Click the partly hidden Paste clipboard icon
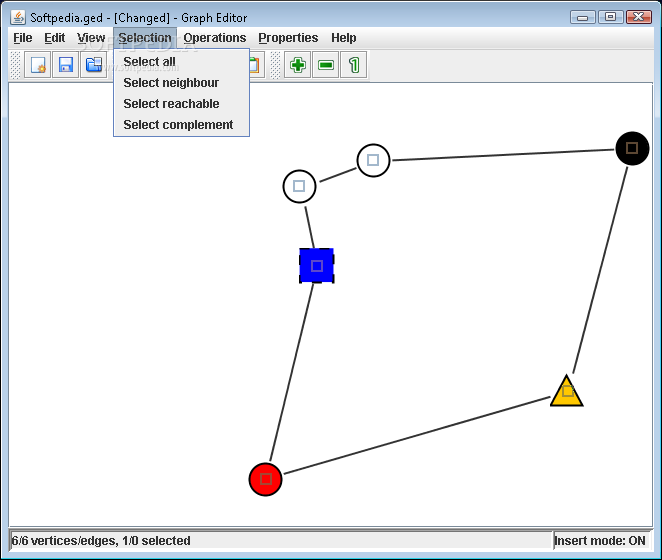Viewport: 662px width, 560px height. pyautogui.click(x=257, y=65)
